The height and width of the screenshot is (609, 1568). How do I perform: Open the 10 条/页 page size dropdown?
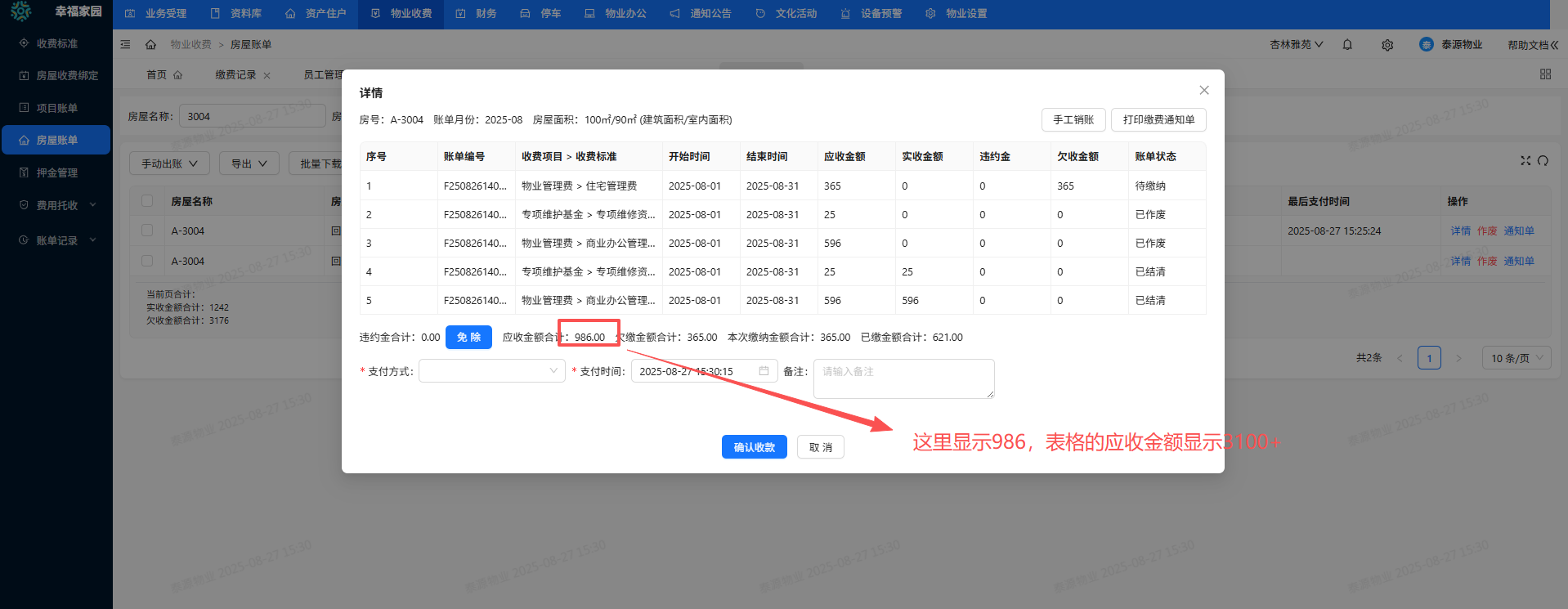[1516, 358]
